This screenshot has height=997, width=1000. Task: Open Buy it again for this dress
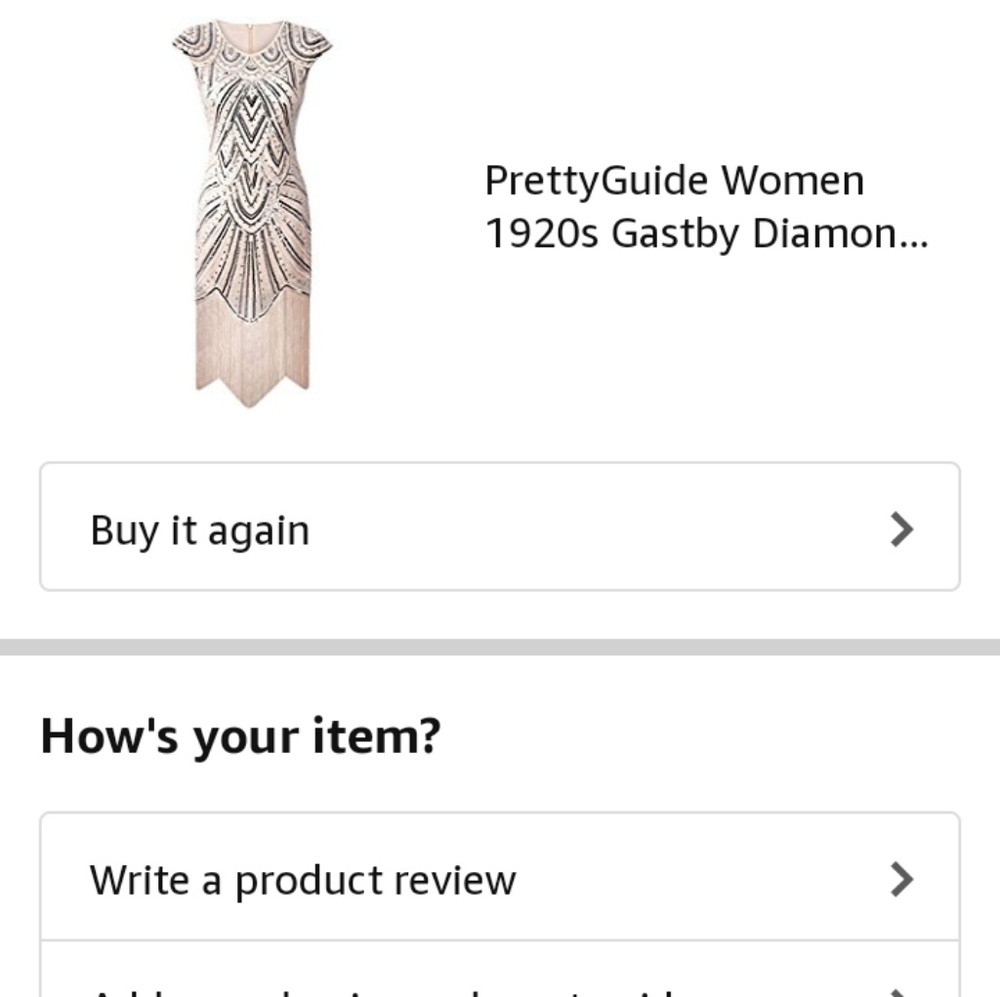click(x=500, y=527)
